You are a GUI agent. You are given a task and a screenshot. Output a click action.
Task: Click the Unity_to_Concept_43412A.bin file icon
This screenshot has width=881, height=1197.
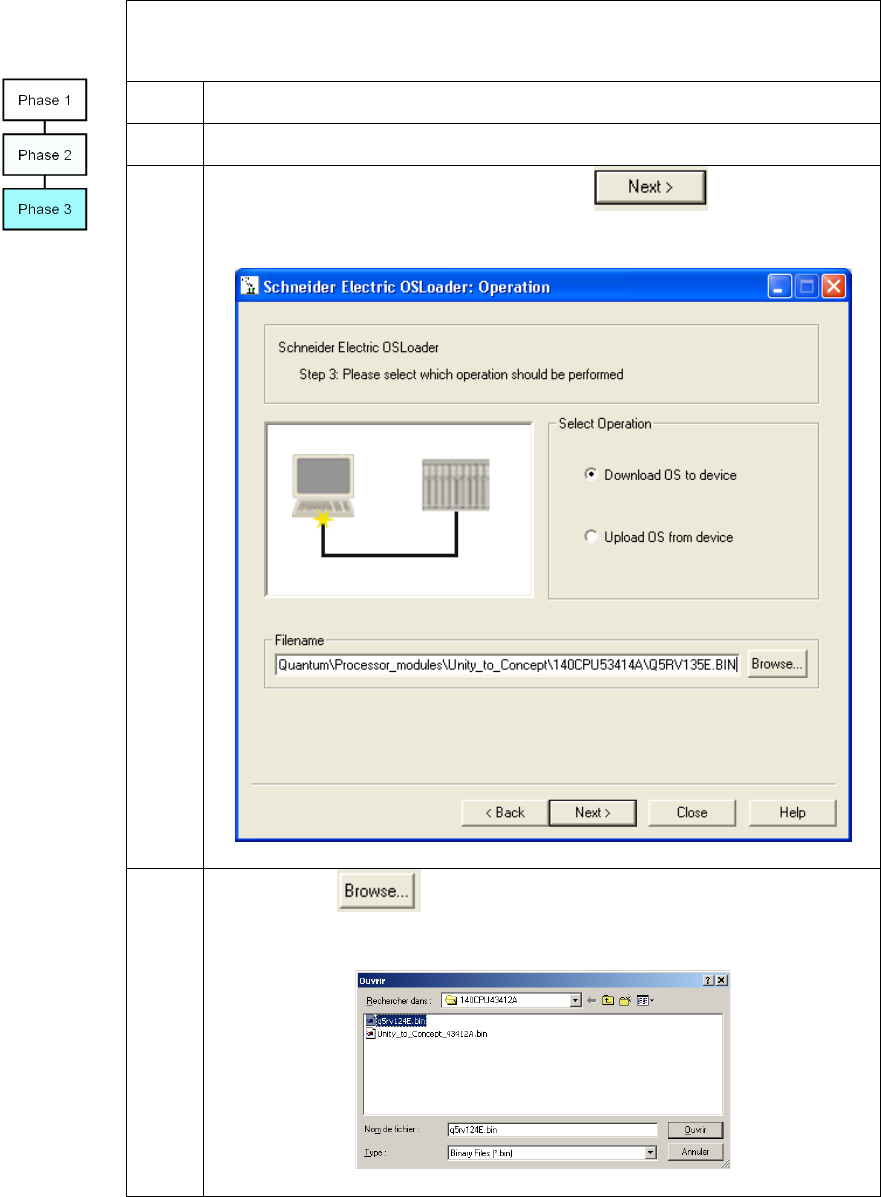pyautogui.click(x=371, y=1034)
